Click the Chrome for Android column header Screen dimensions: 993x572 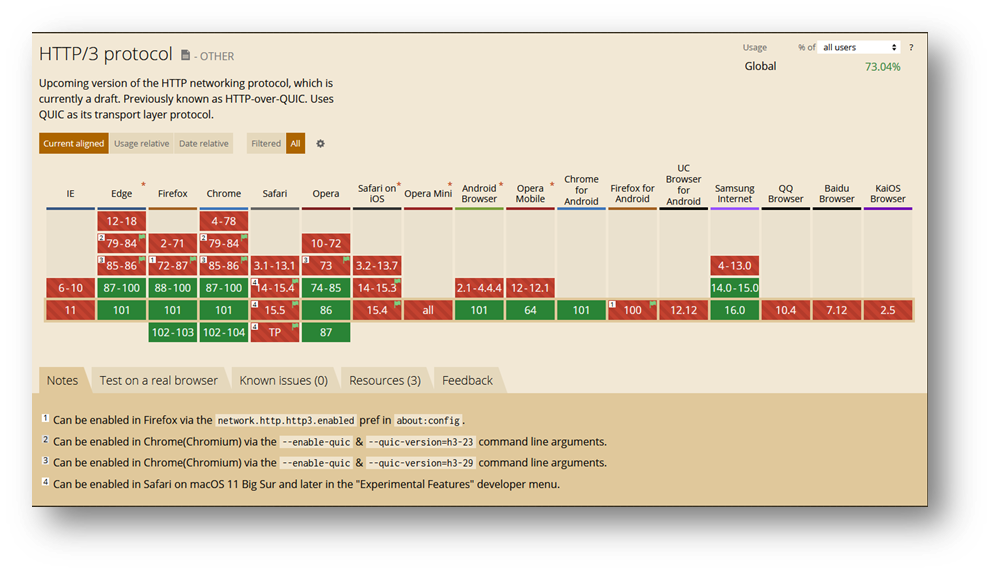coord(581,190)
